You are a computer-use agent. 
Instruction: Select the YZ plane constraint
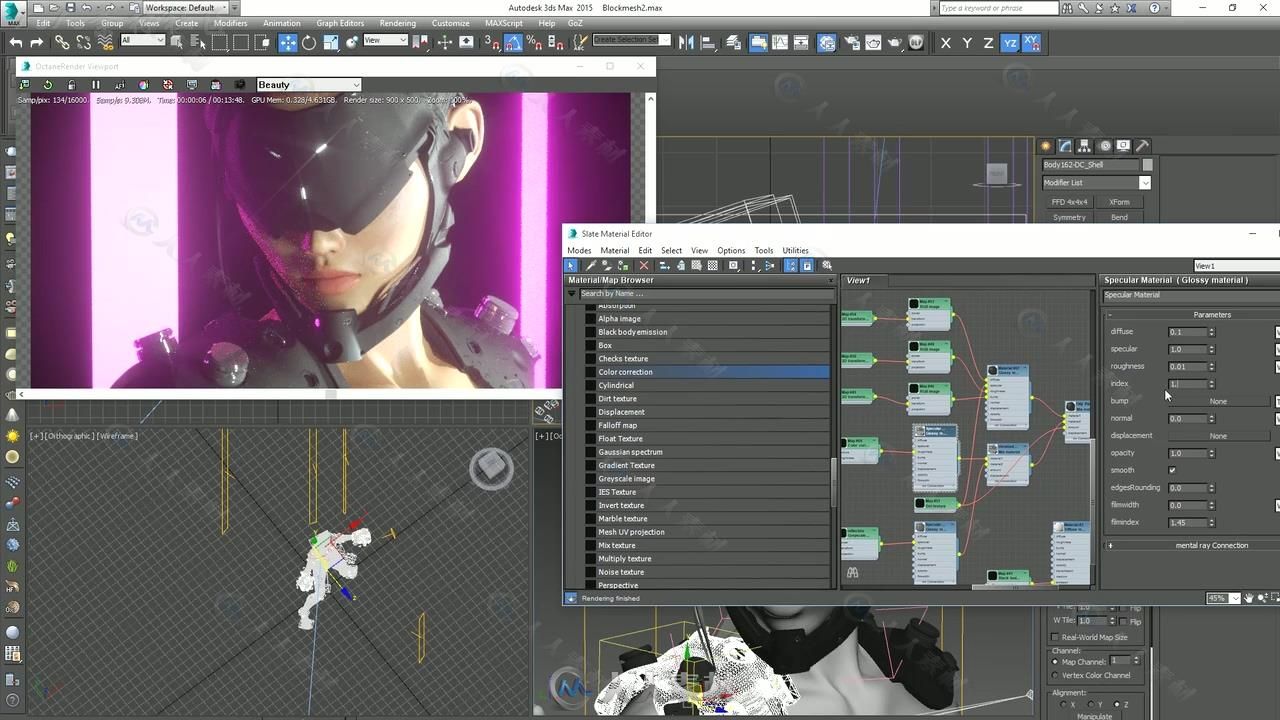pos(1010,42)
